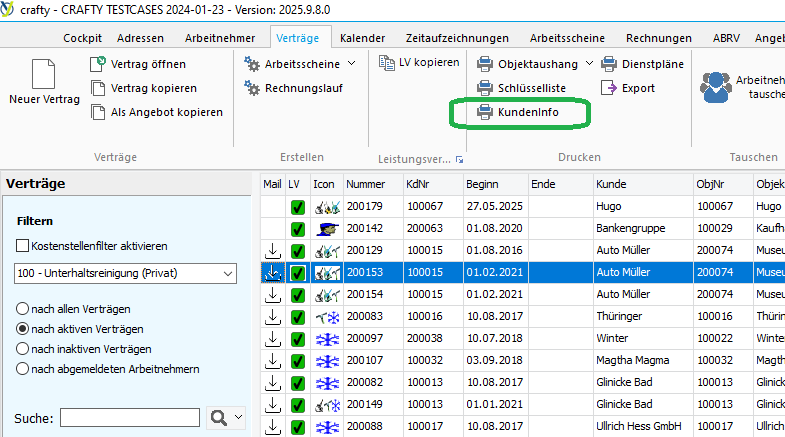
Task: Print the Schlüsselliste
Action: (485, 88)
